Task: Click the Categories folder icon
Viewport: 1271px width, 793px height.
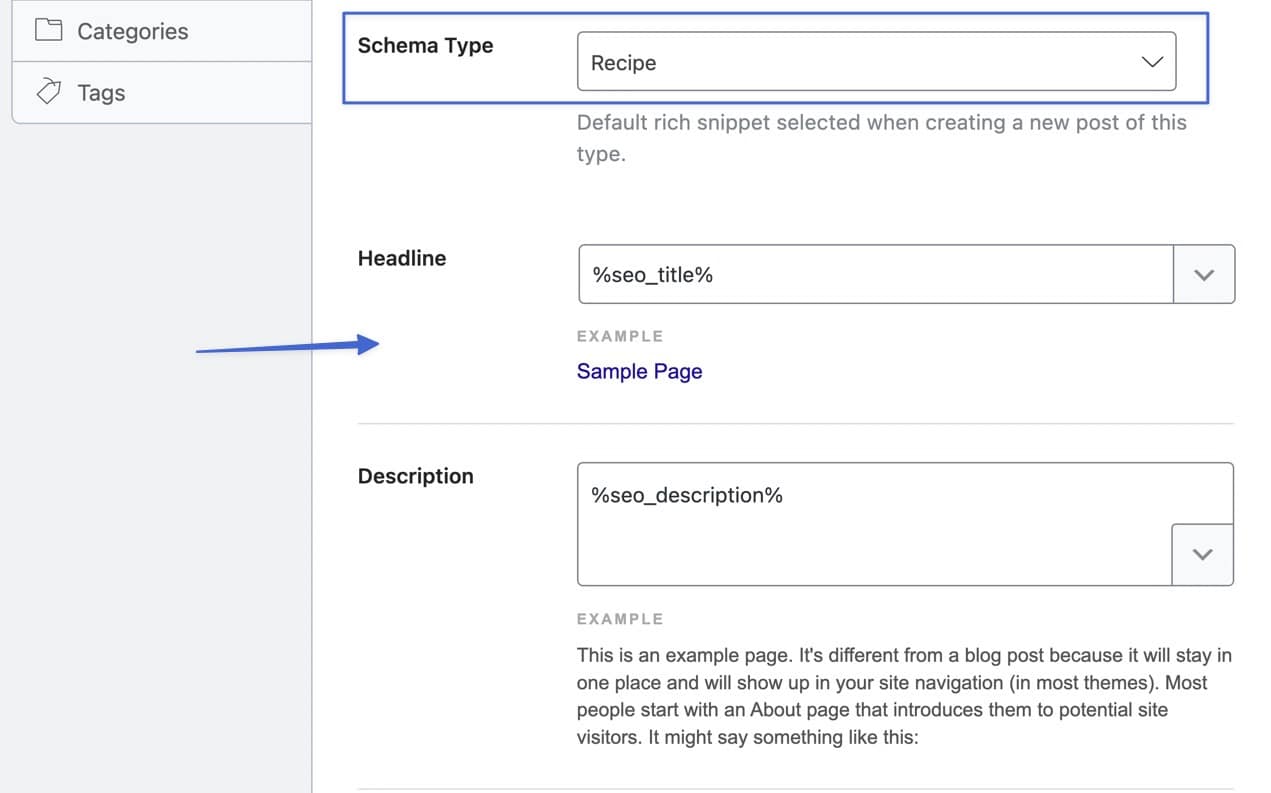Action: pos(48,31)
